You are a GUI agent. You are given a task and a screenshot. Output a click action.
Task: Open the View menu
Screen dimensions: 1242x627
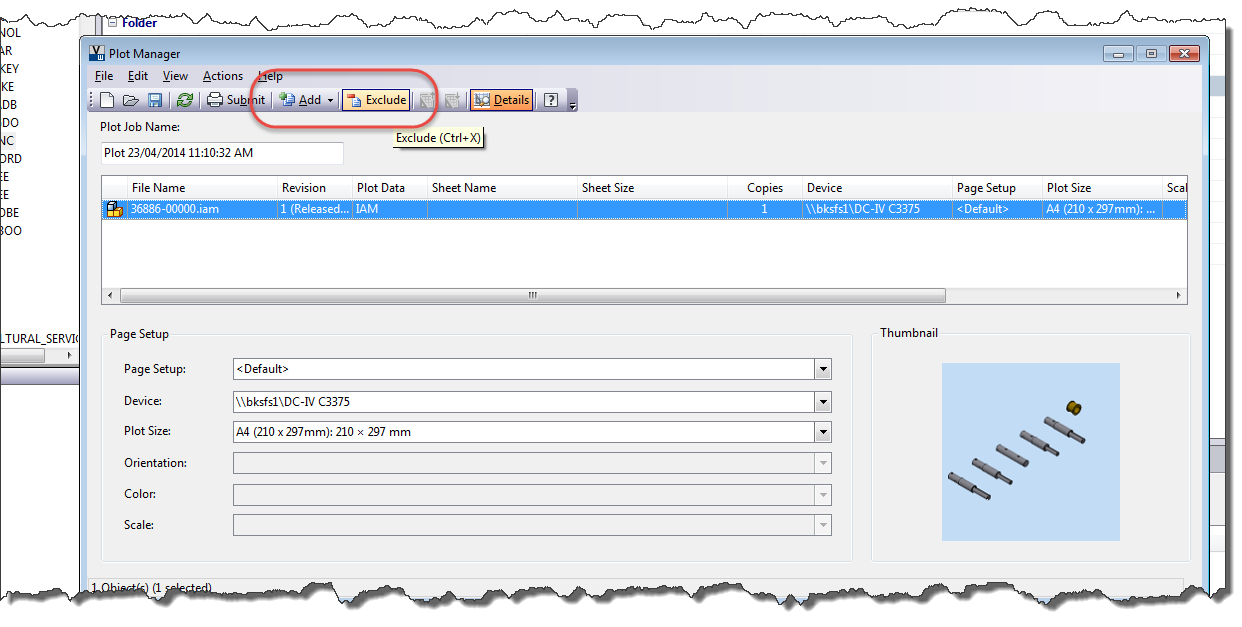[x=175, y=75]
